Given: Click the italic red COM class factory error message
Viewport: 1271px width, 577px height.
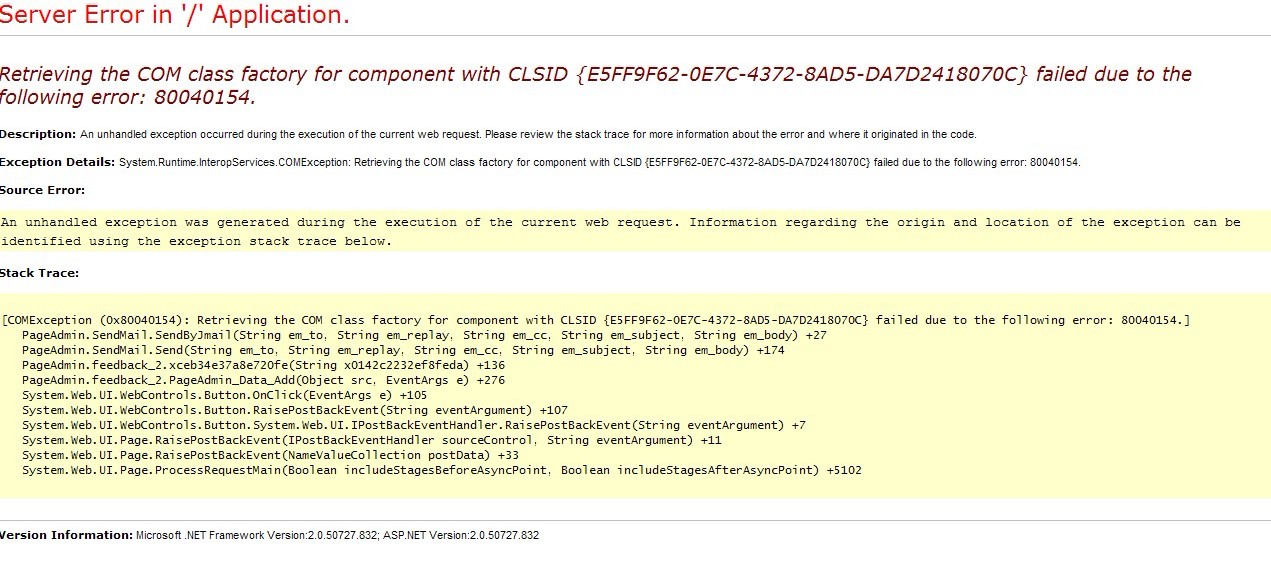Looking at the screenshot, I should 595,85.
